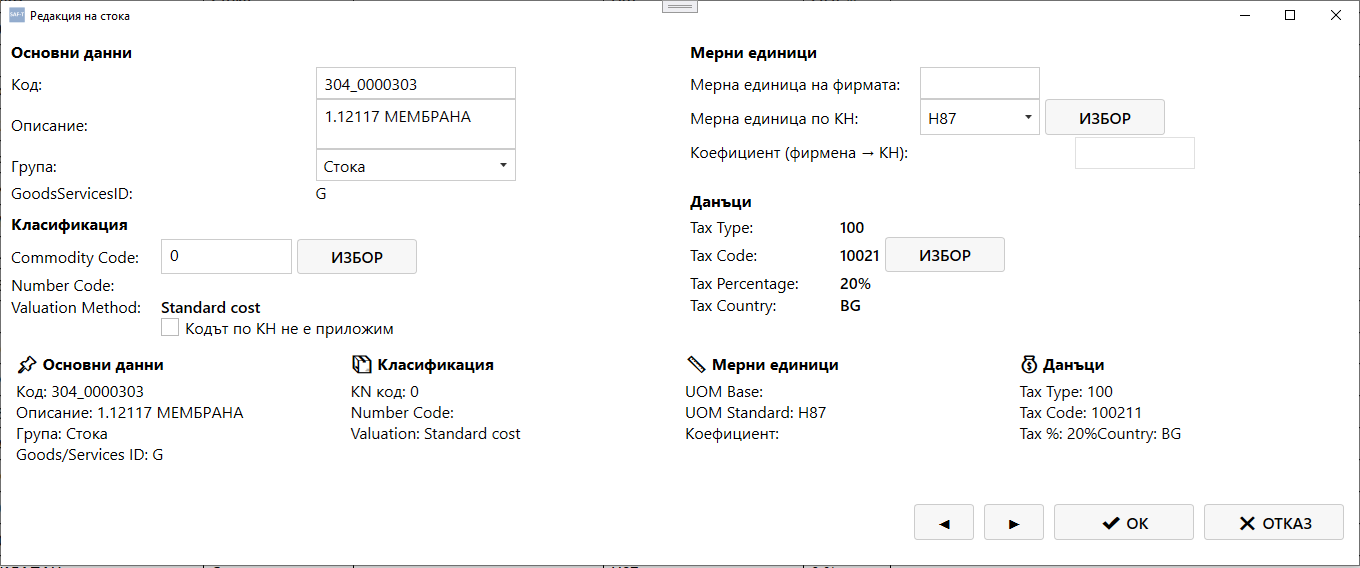Open the Мерна единица по КН dropdown
Screen dimensions: 1360x568
pyautogui.click(x=980, y=118)
